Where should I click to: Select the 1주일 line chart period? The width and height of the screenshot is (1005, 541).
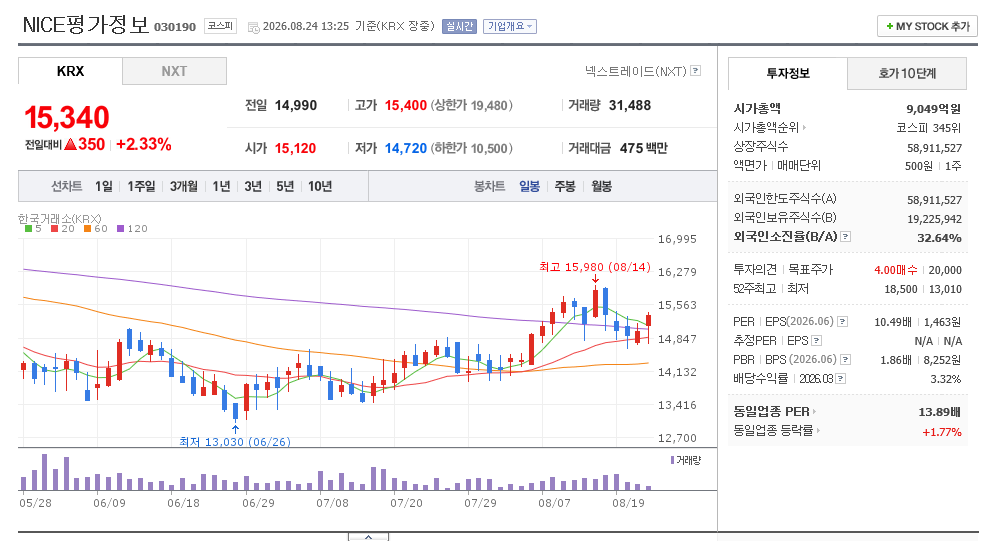[x=141, y=187]
